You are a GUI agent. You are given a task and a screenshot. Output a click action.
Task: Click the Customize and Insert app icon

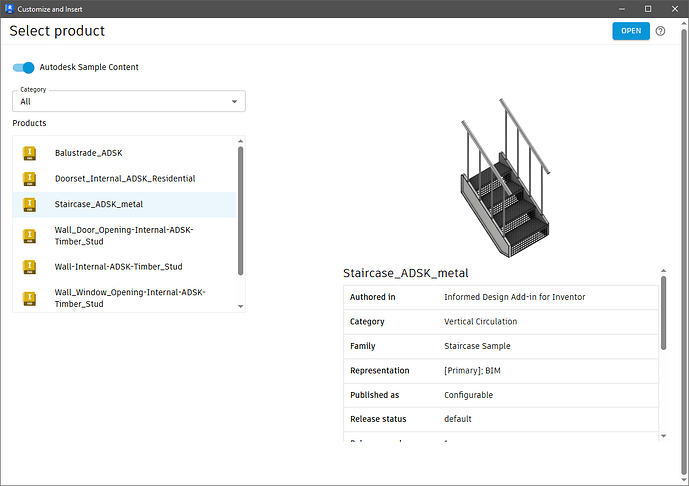[x=10, y=8]
